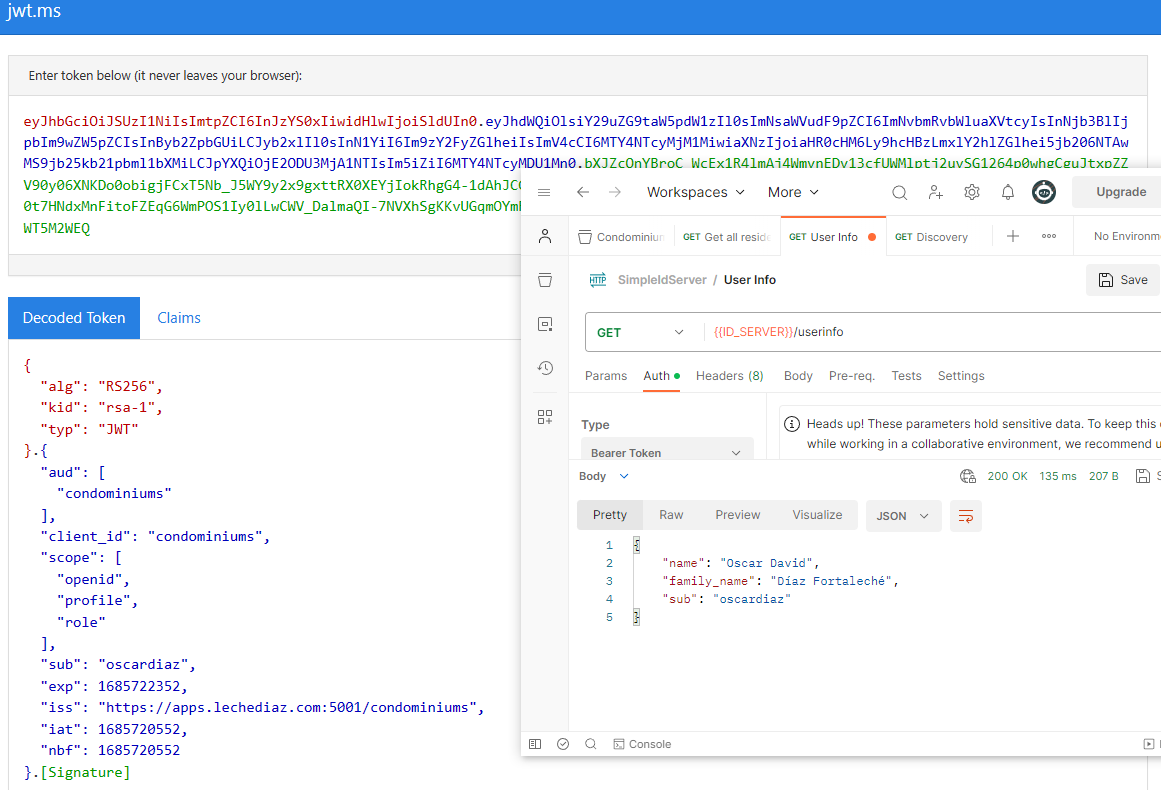The width and height of the screenshot is (1161, 790).
Task: Toggle the sidebar panel icon in the status bar
Action: (x=535, y=744)
